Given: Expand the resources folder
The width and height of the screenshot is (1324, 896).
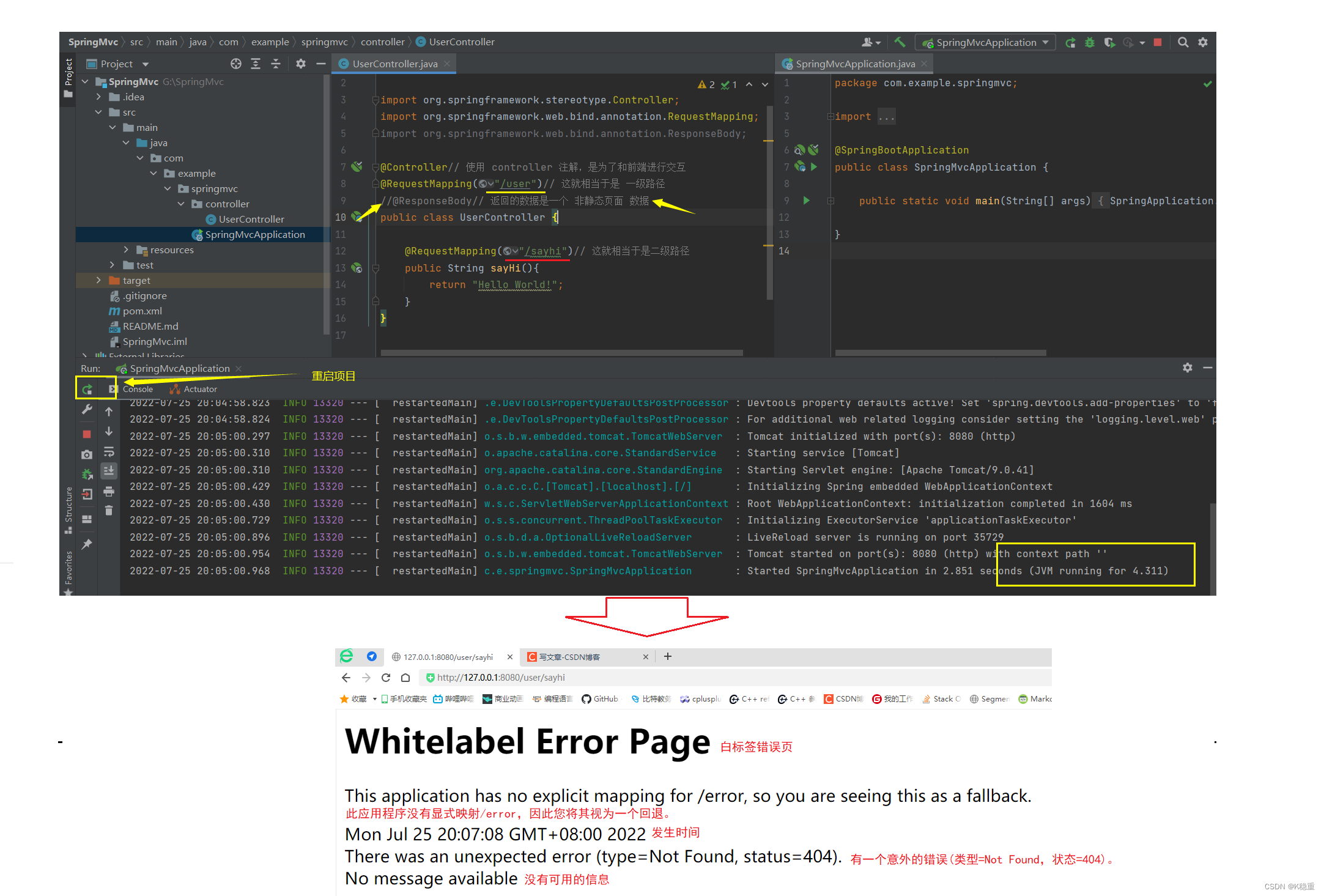Looking at the screenshot, I should (126, 250).
